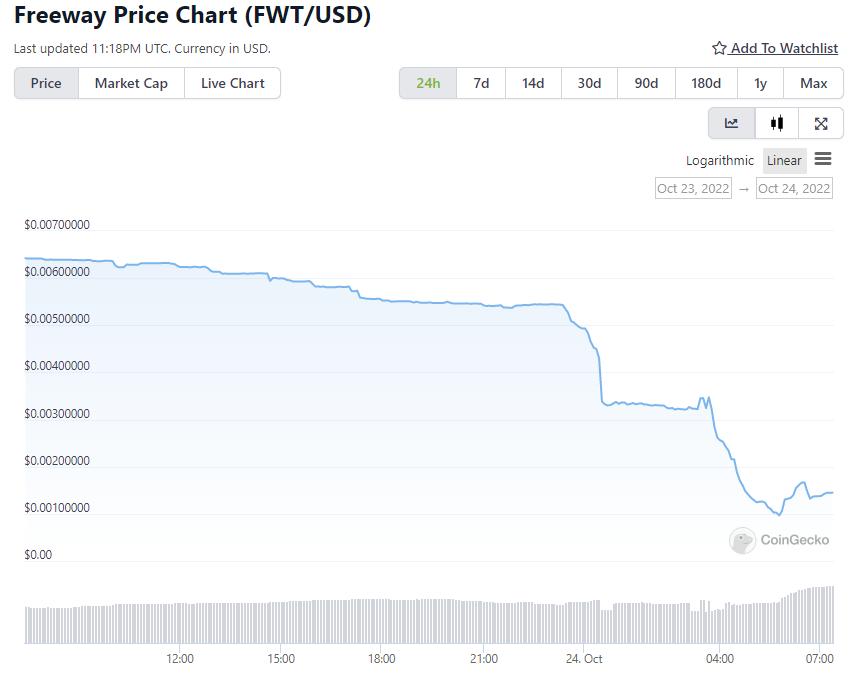The width and height of the screenshot is (853, 685).
Task: Switch chart scale to Logarithmic
Action: click(719, 160)
